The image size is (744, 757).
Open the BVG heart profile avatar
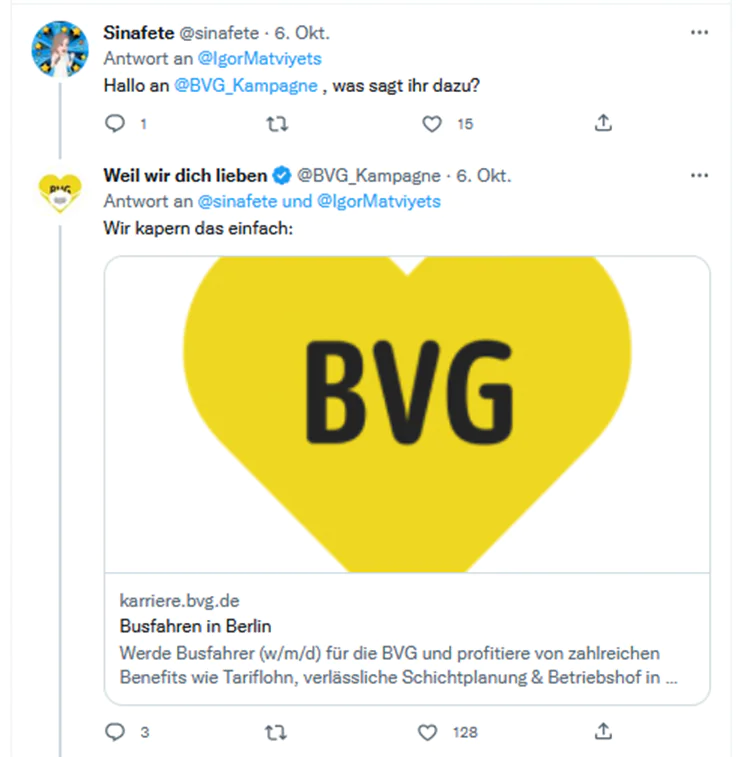60,192
